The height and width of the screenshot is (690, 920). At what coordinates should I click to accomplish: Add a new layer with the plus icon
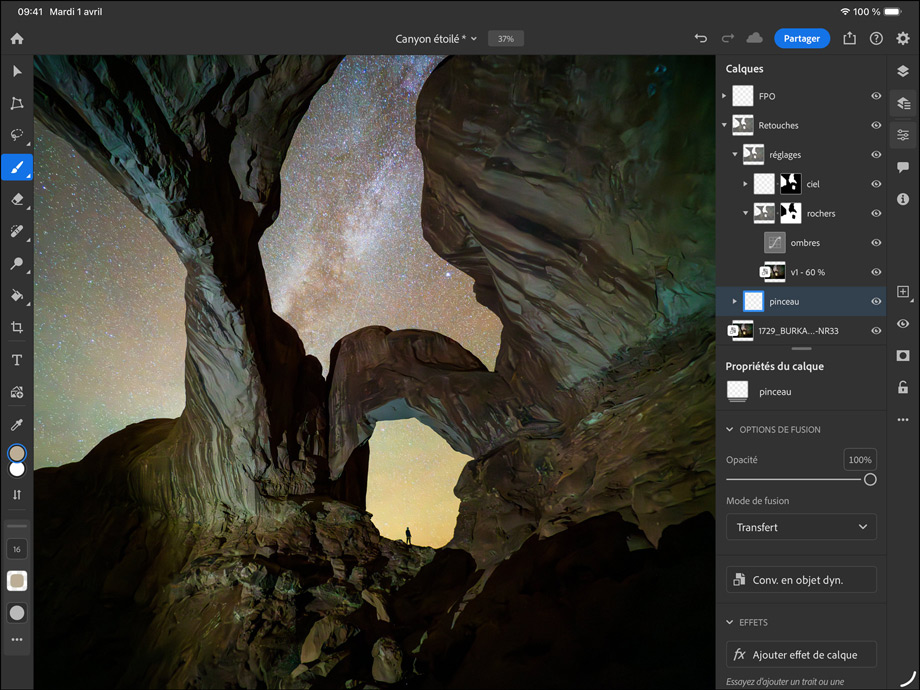[903, 291]
